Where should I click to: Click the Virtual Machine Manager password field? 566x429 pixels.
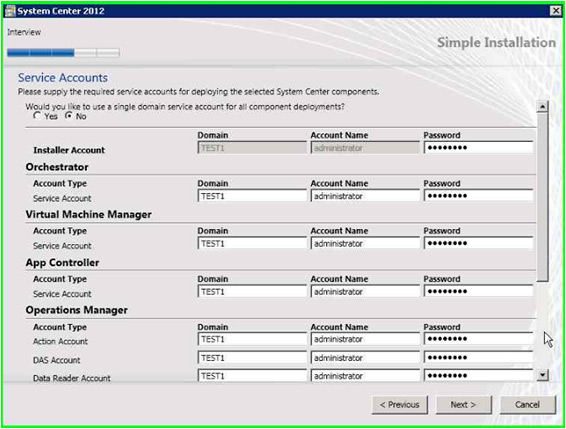pos(478,243)
